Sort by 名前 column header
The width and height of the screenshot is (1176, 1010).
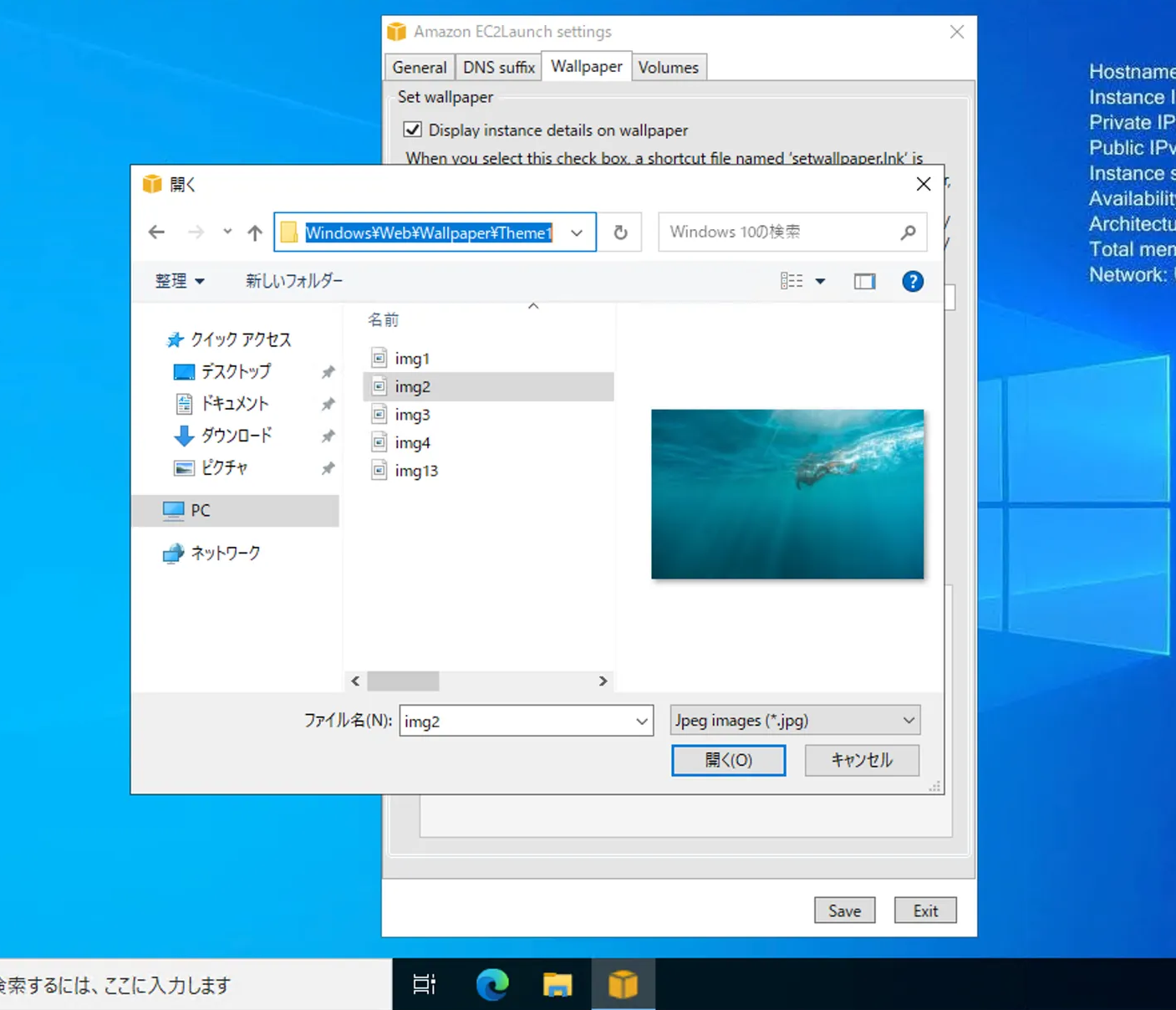tap(384, 319)
